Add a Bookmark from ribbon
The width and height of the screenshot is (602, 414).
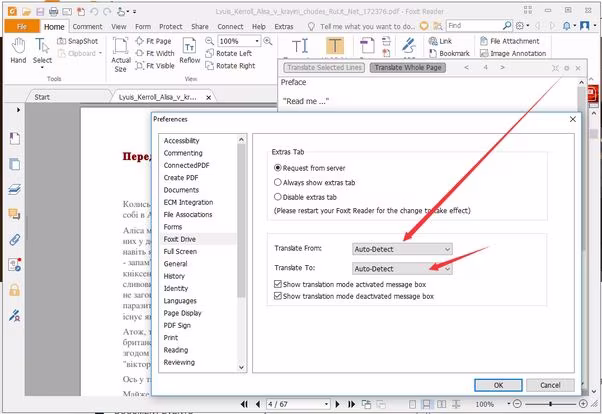(x=449, y=53)
